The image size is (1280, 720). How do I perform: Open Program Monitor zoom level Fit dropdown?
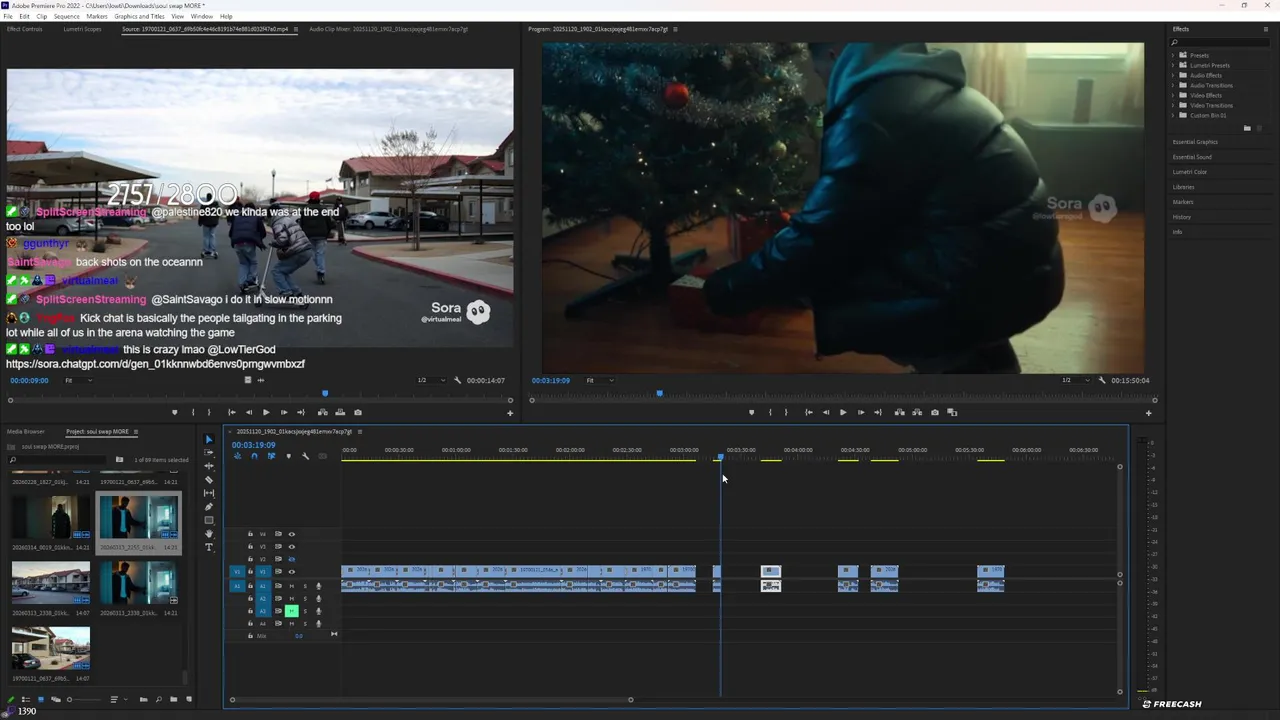599,380
